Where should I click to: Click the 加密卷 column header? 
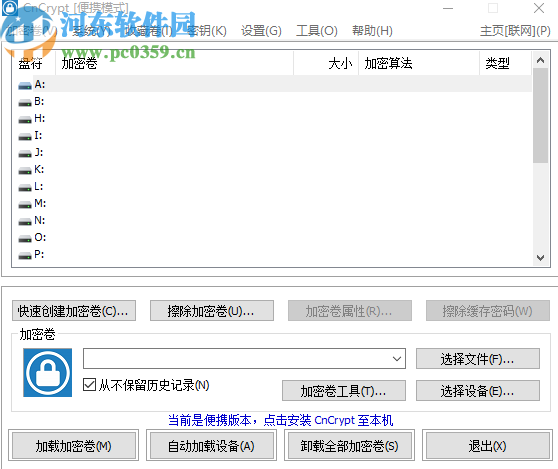tap(174, 63)
